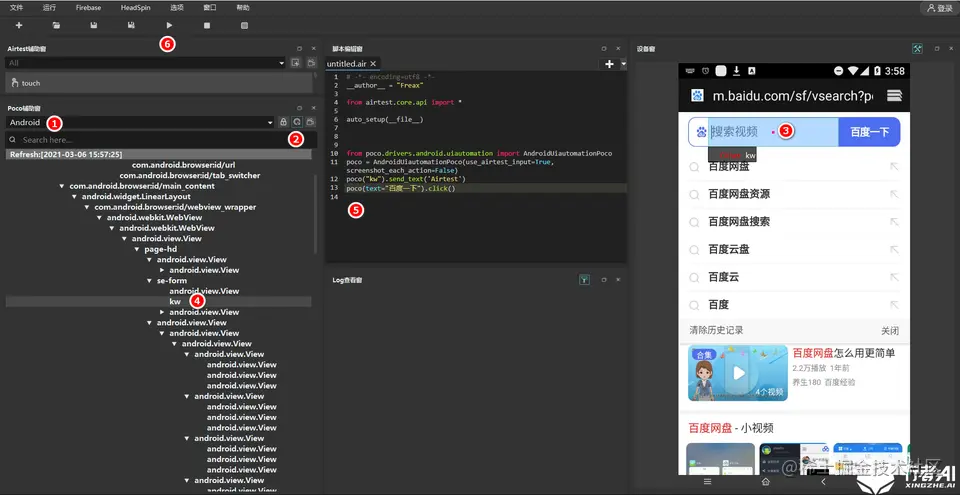This screenshot has height=495, width=960.
Task: Tap the Android back navigation icon
Action: point(823,482)
